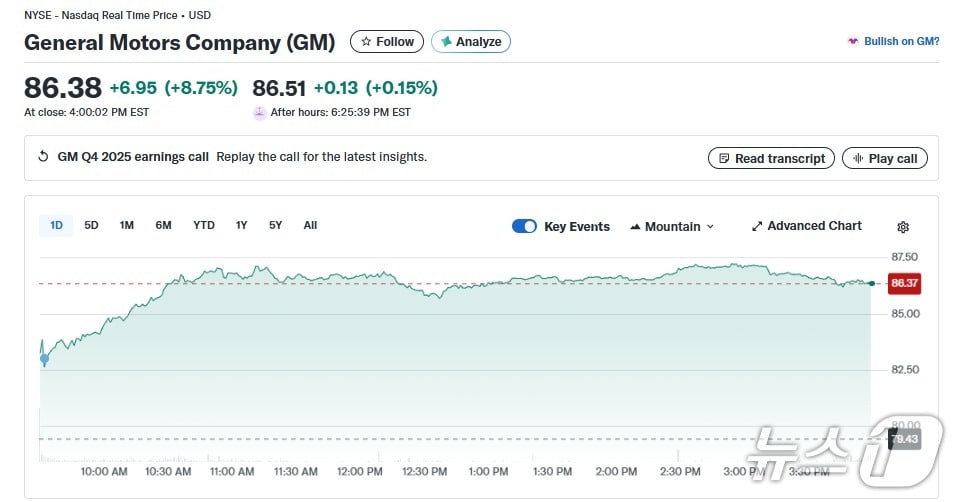Switch to 5D time range
This screenshot has height=502, width=958.
[x=91, y=225]
